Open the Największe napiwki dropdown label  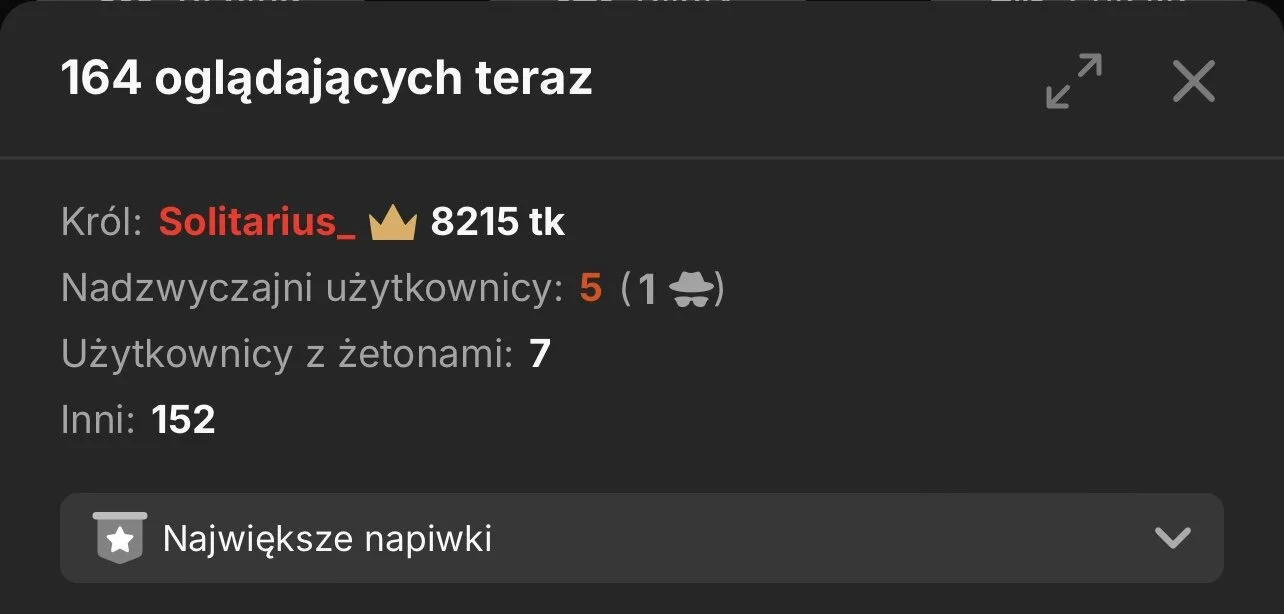pyautogui.click(x=327, y=539)
